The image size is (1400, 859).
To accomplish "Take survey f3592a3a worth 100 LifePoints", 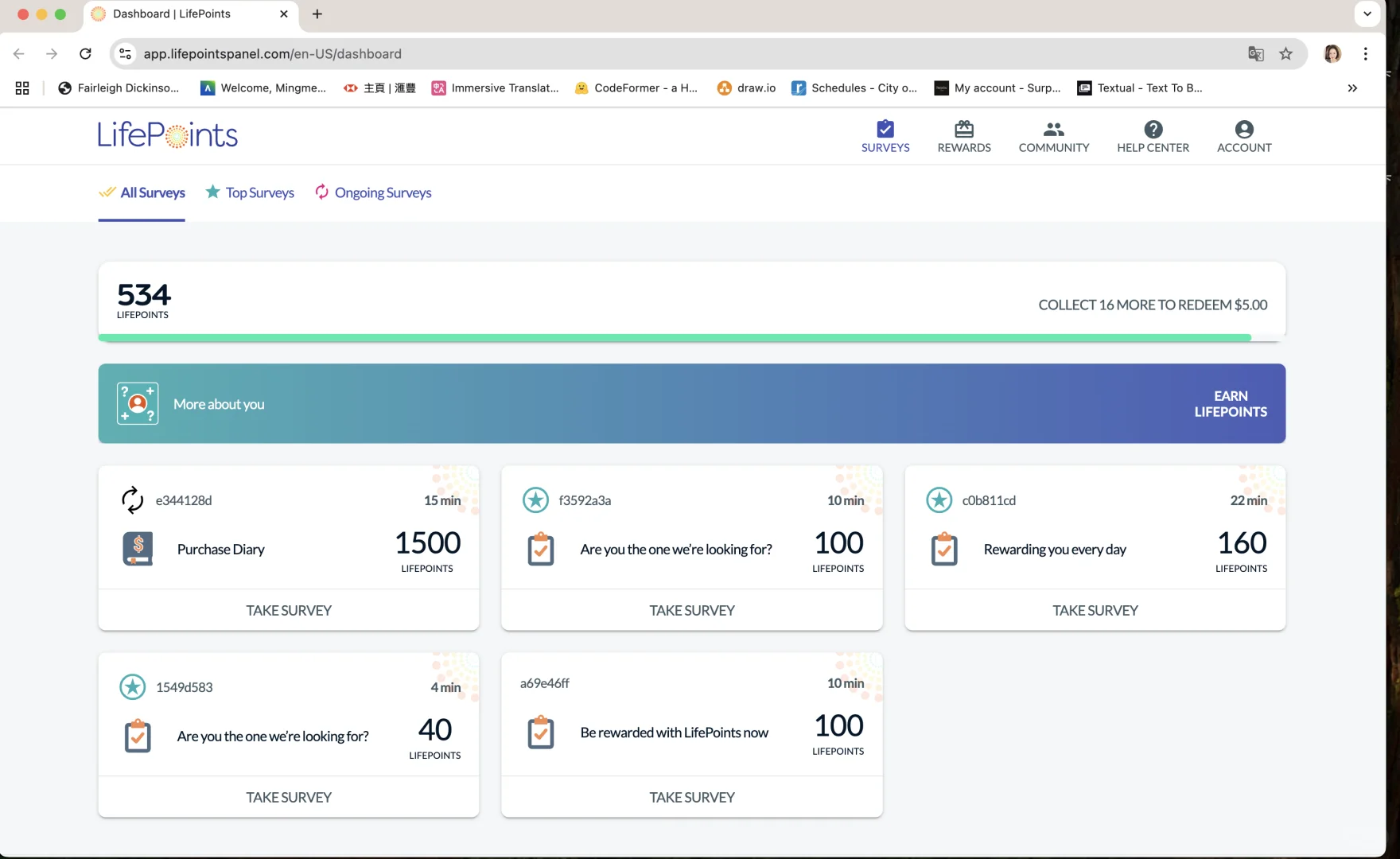I will point(692,610).
